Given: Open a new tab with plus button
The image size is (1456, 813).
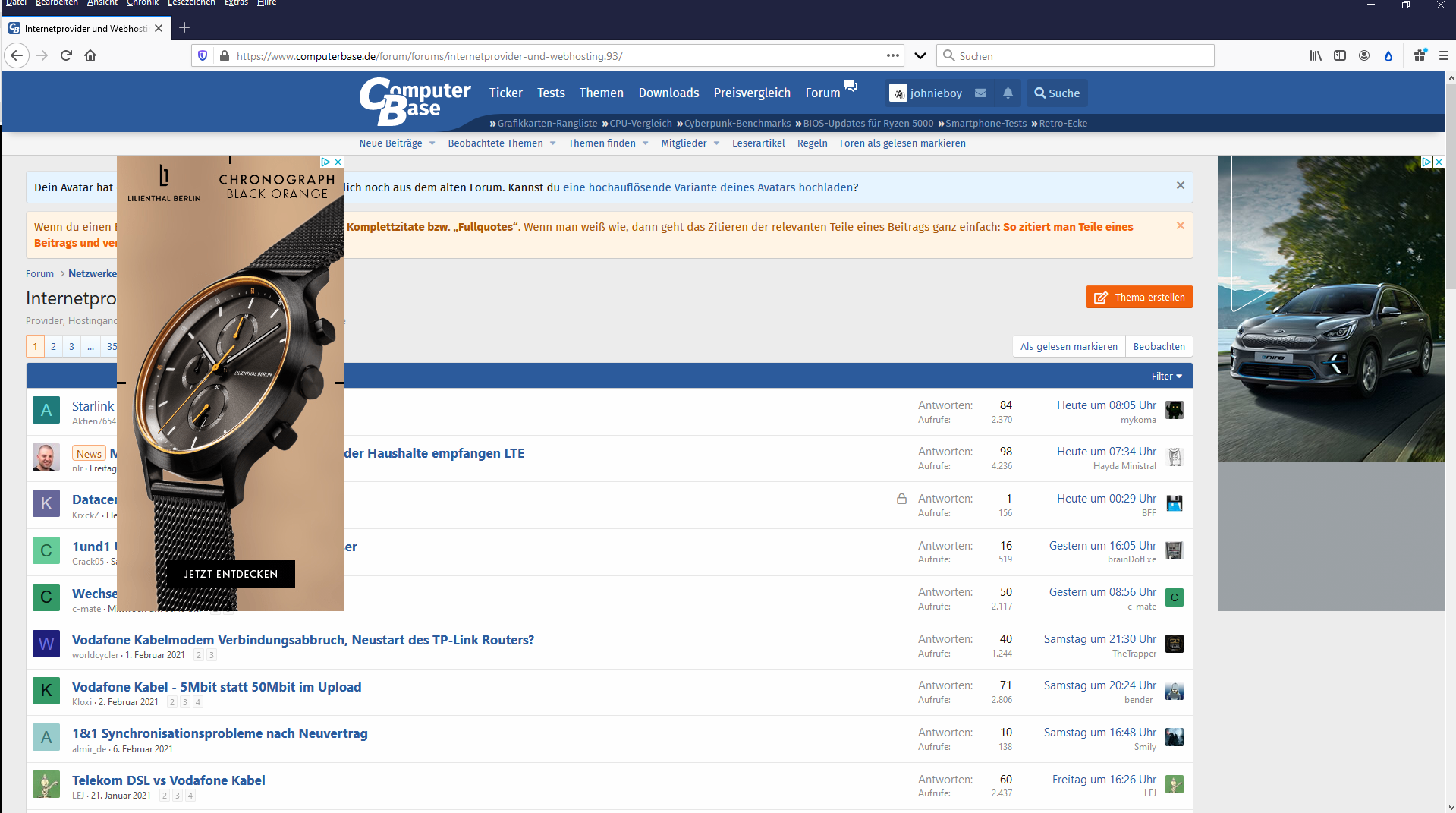Looking at the screenshot, I should tap(184, 28).
